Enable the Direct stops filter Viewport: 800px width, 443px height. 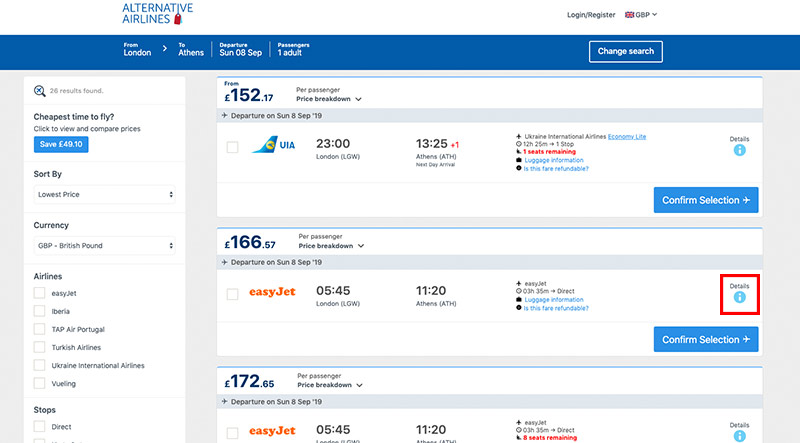tap(39, 426)
